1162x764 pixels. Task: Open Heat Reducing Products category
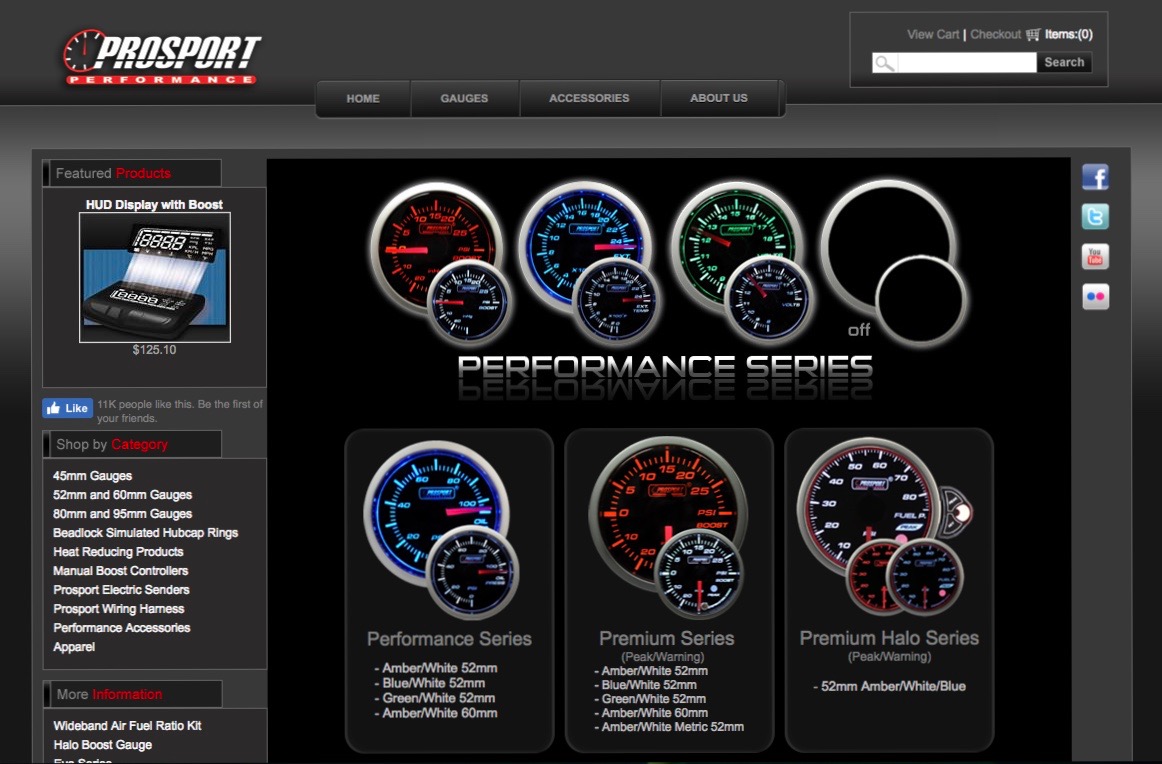tap(118, 552)
